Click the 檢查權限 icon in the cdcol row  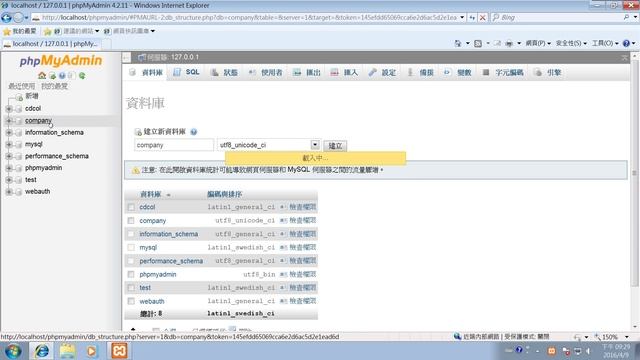[283, 207]
